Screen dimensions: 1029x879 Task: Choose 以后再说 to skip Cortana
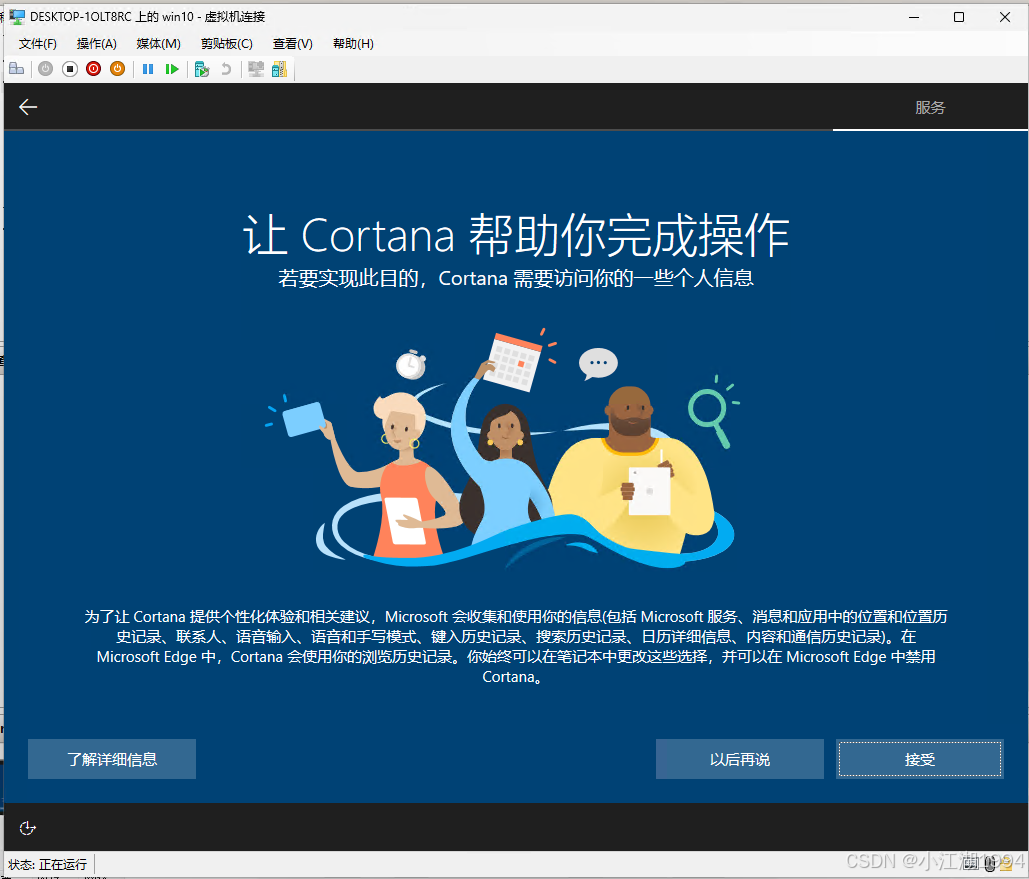pyautogui.click(x=740, y=759)
